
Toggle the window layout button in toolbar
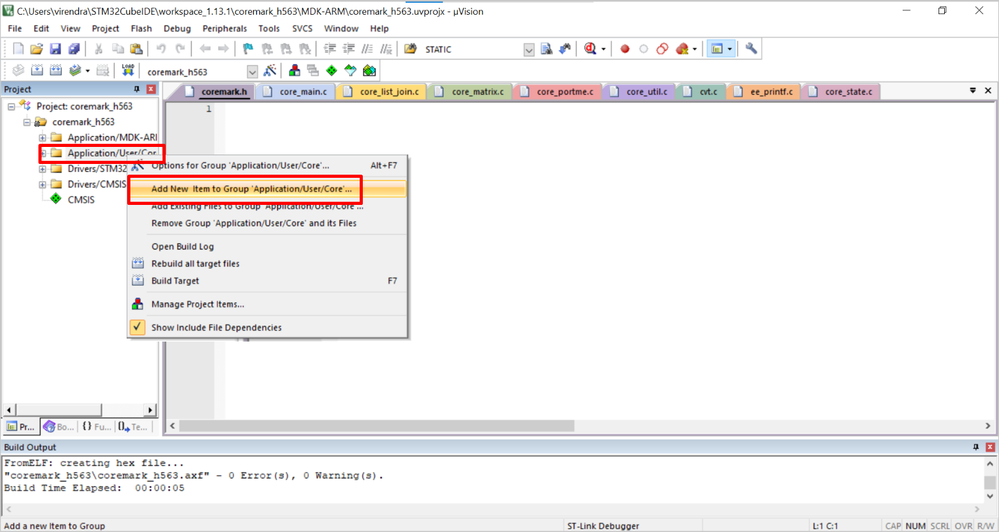[x=717, y=49]
